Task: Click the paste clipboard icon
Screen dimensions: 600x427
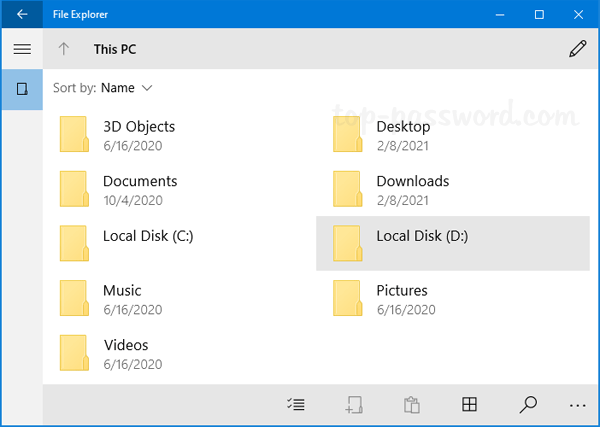Action: click(410, 405)
